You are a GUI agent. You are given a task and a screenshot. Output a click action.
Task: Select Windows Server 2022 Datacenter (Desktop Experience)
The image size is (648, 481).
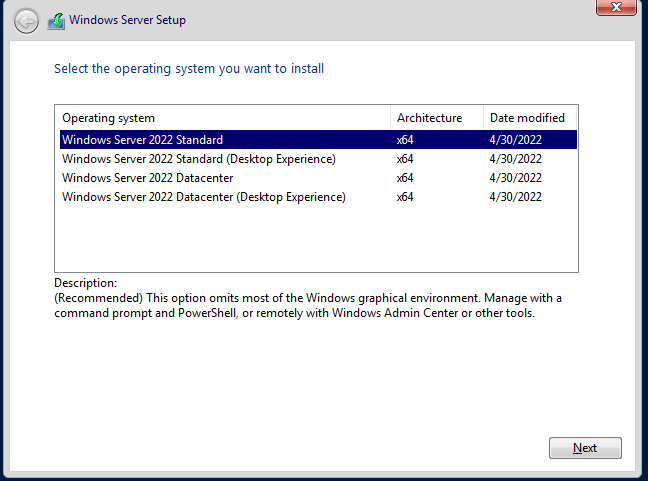[x=203, y=197]
